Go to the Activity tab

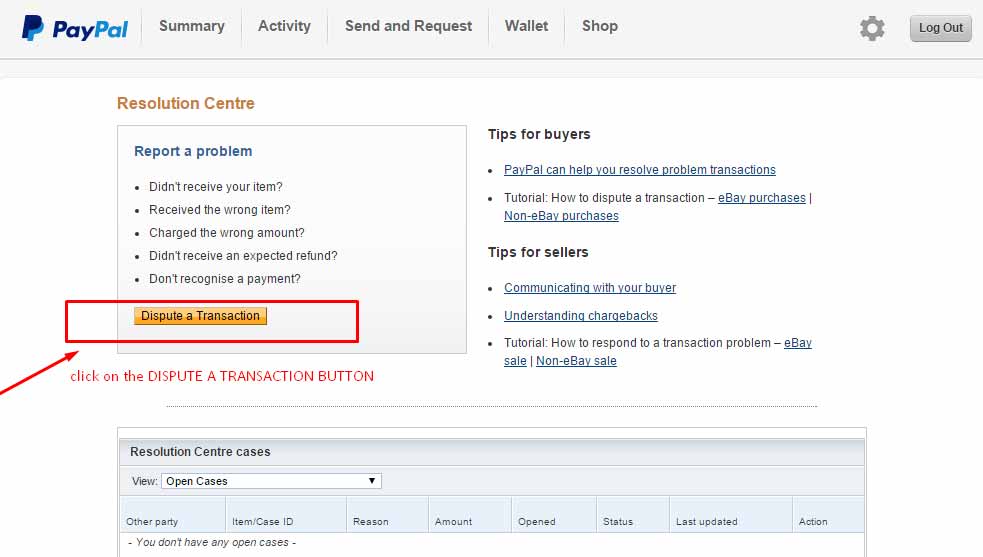pos(285,26)
